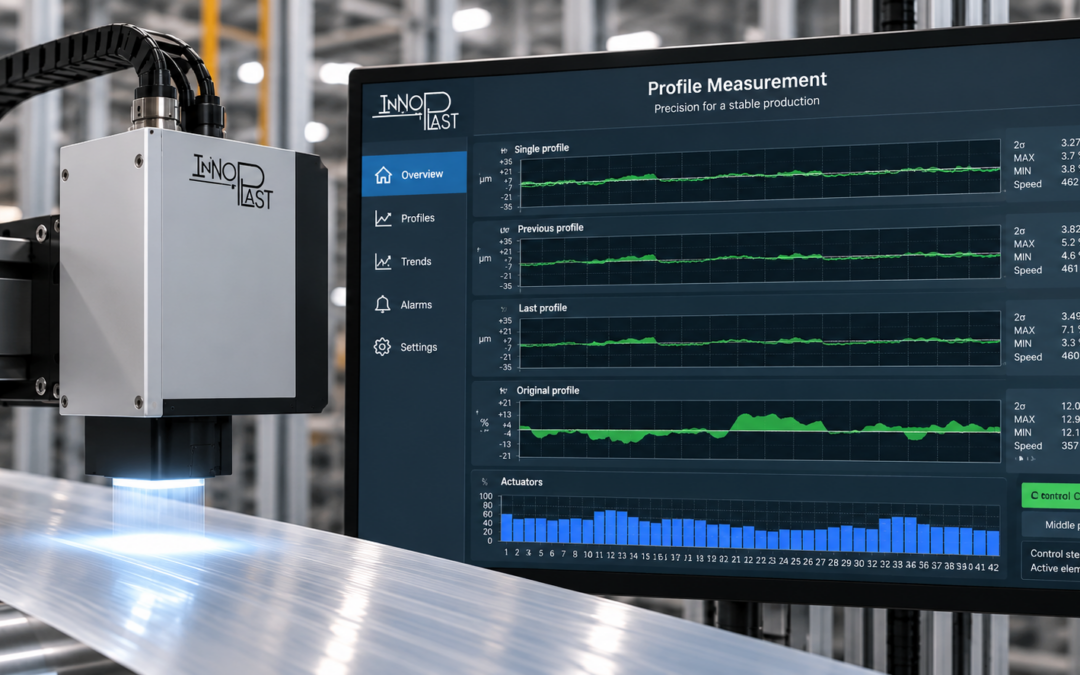Click the Original profile 2σ label
The width and height of the screenshot is (1080, 675).
(1019, 406)
